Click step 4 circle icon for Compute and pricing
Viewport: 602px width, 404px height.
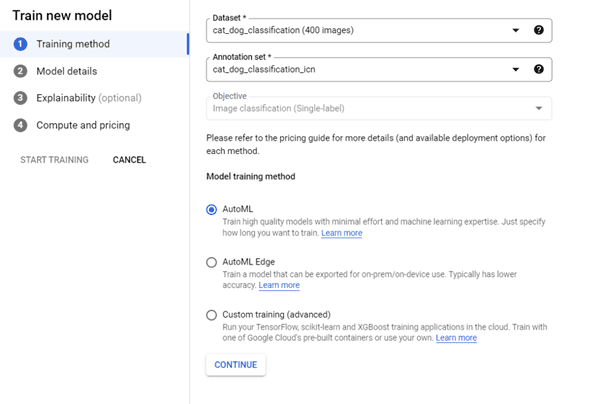pos(20,125)
